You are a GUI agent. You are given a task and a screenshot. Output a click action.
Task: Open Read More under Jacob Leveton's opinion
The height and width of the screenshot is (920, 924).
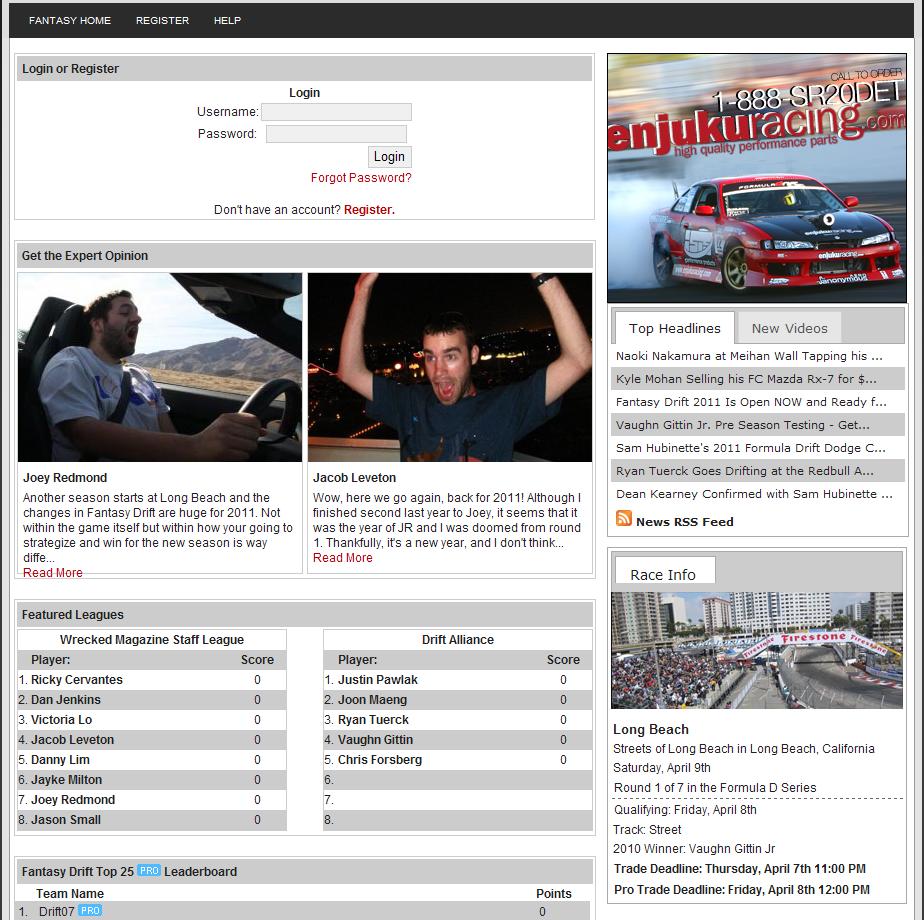click(x=342, y=558)
